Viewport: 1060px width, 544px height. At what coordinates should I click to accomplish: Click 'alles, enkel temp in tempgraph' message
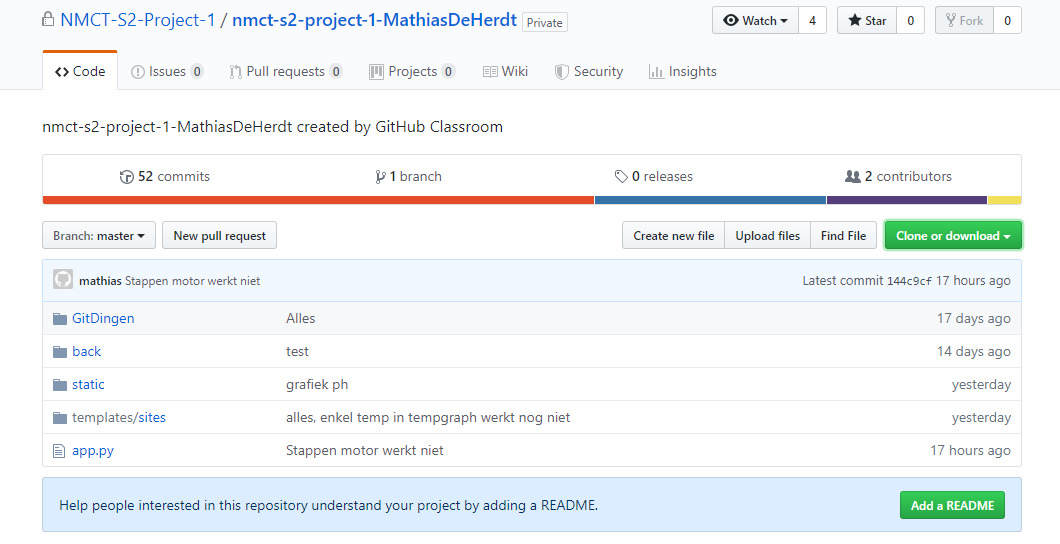tap(428, 418)
